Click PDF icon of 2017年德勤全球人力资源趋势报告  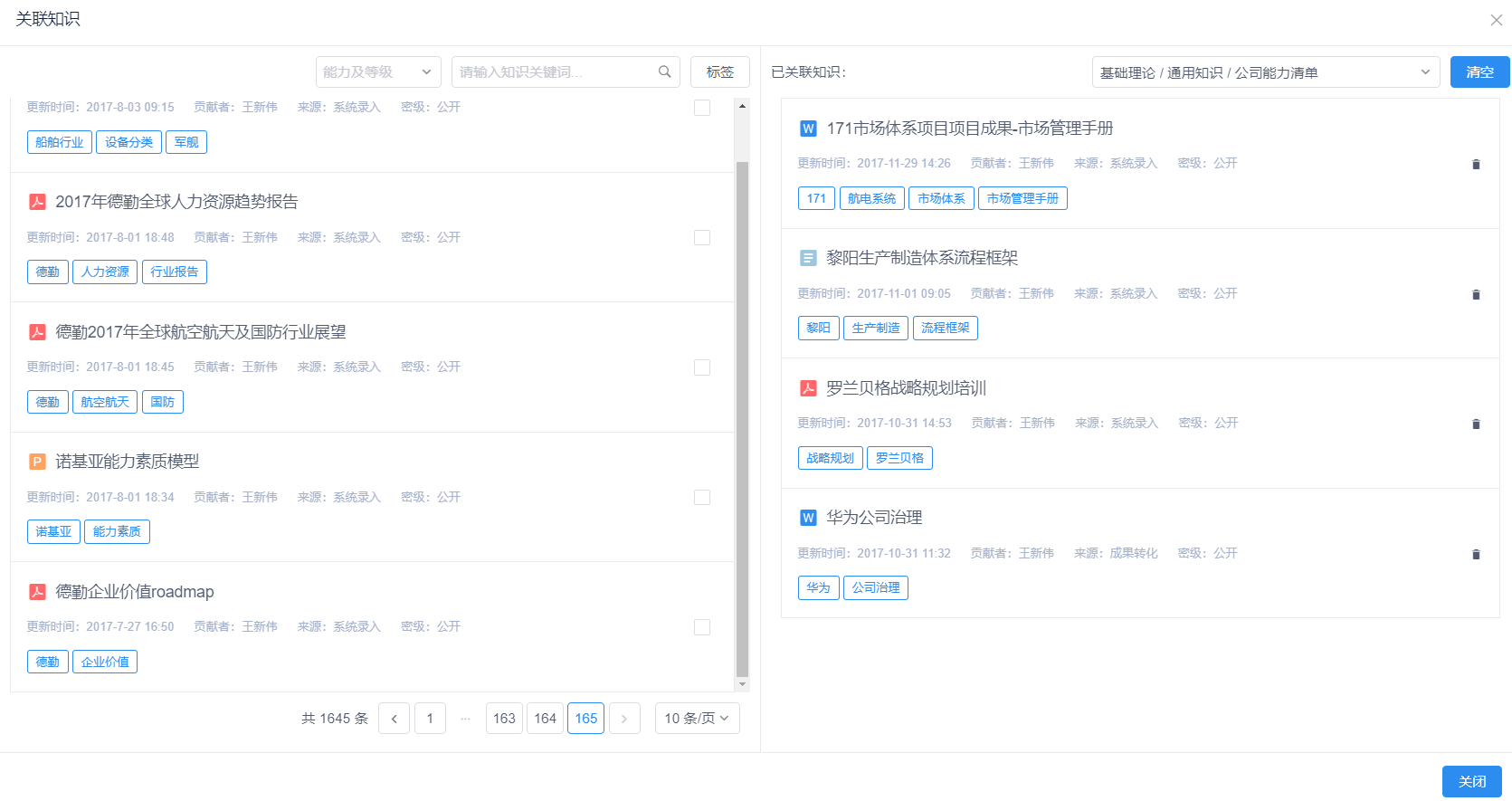(x=37, y=202)
